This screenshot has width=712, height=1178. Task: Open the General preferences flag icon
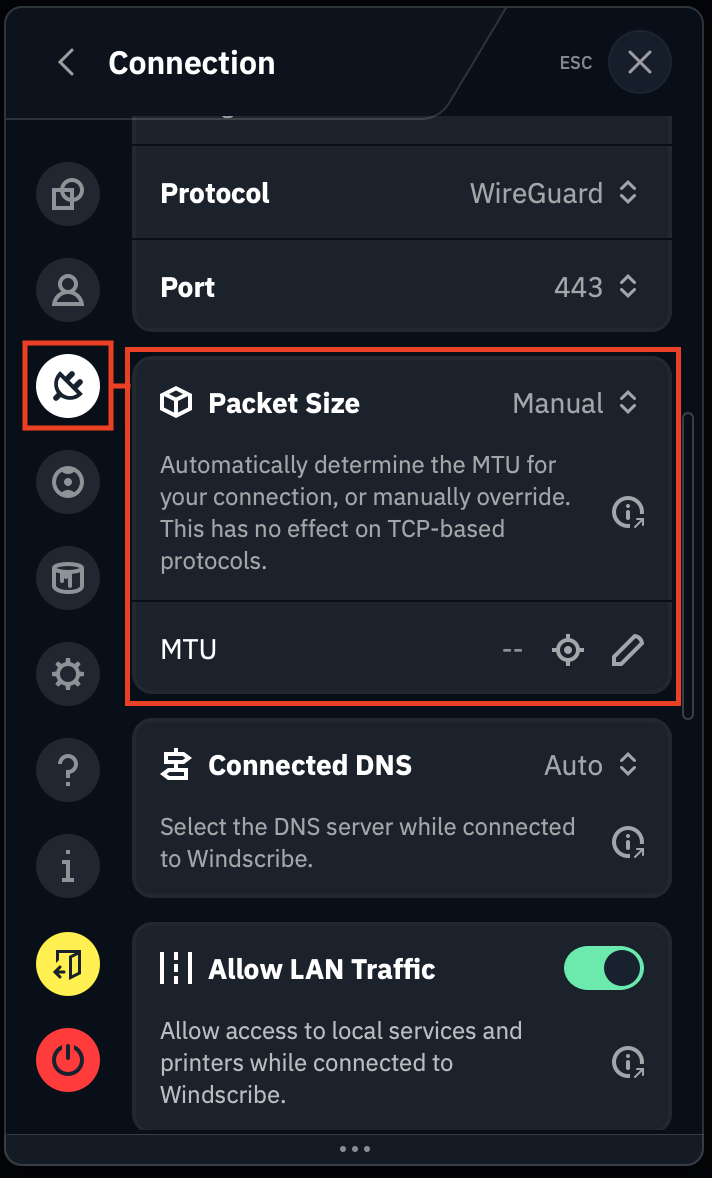click(x=67, y=194)
